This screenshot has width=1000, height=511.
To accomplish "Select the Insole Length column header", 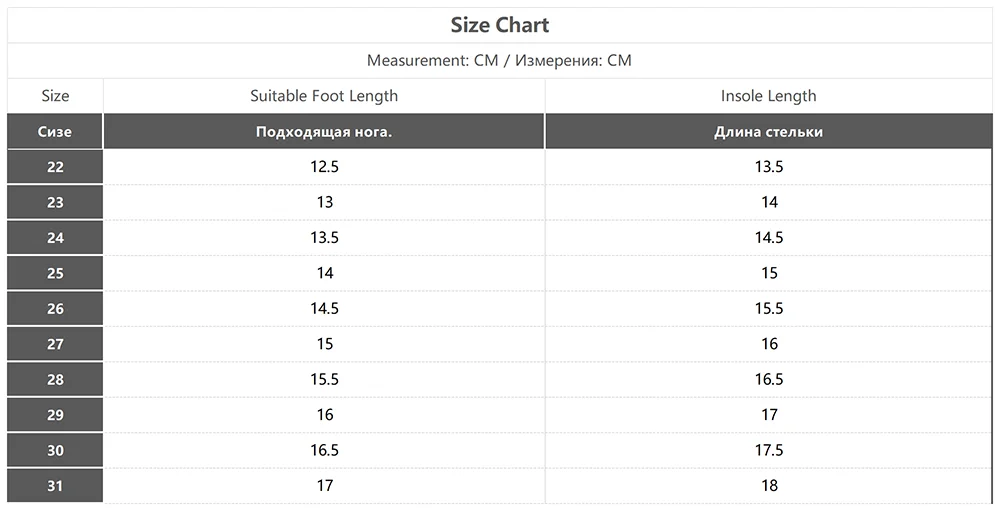I will click(x=768, y=96).
